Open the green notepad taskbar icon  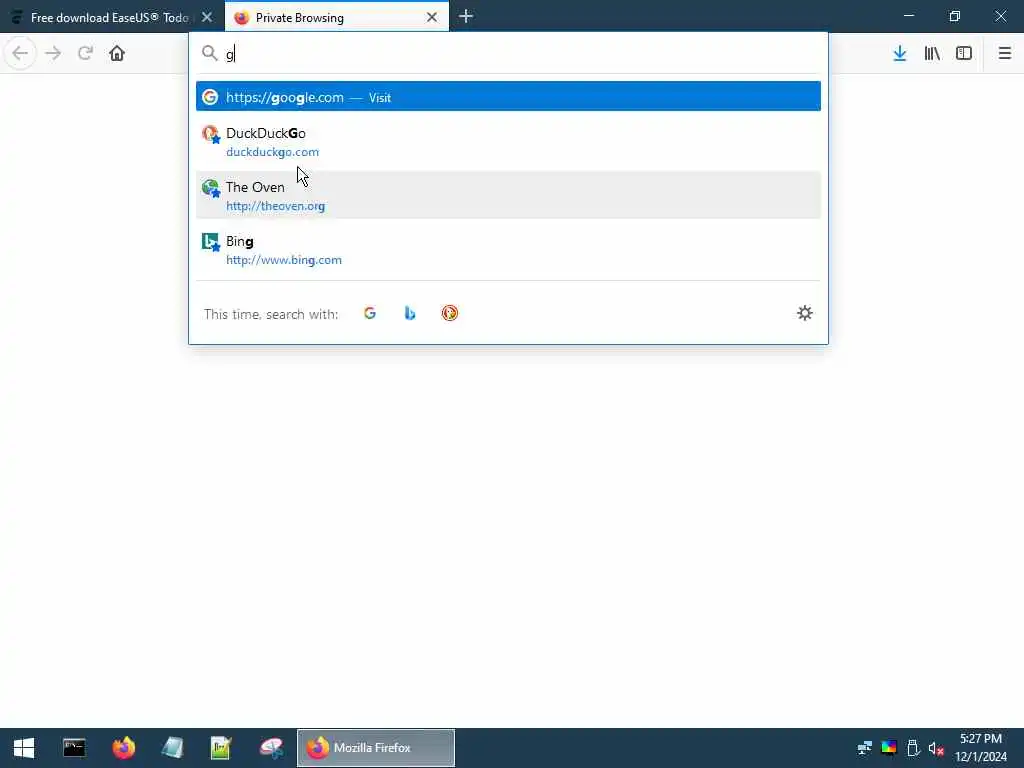coord(221,748)
